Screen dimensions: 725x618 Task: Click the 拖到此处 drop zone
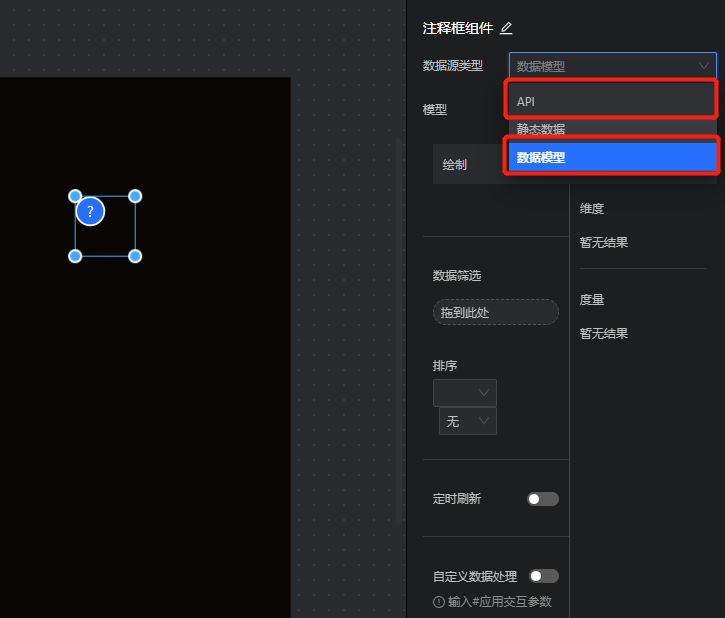tap(495, 313)
